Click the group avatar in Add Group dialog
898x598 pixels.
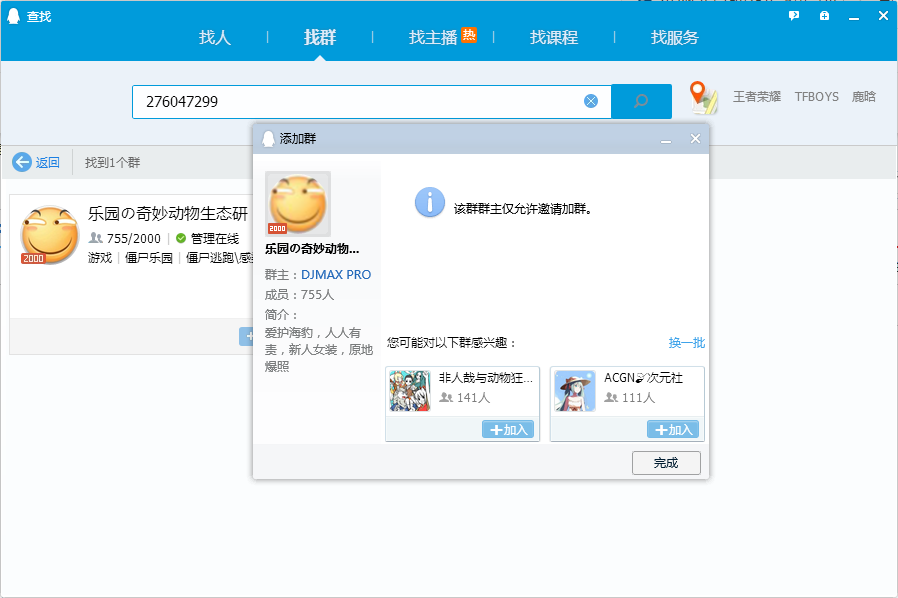pyautogui.click(x=297, y=204)
